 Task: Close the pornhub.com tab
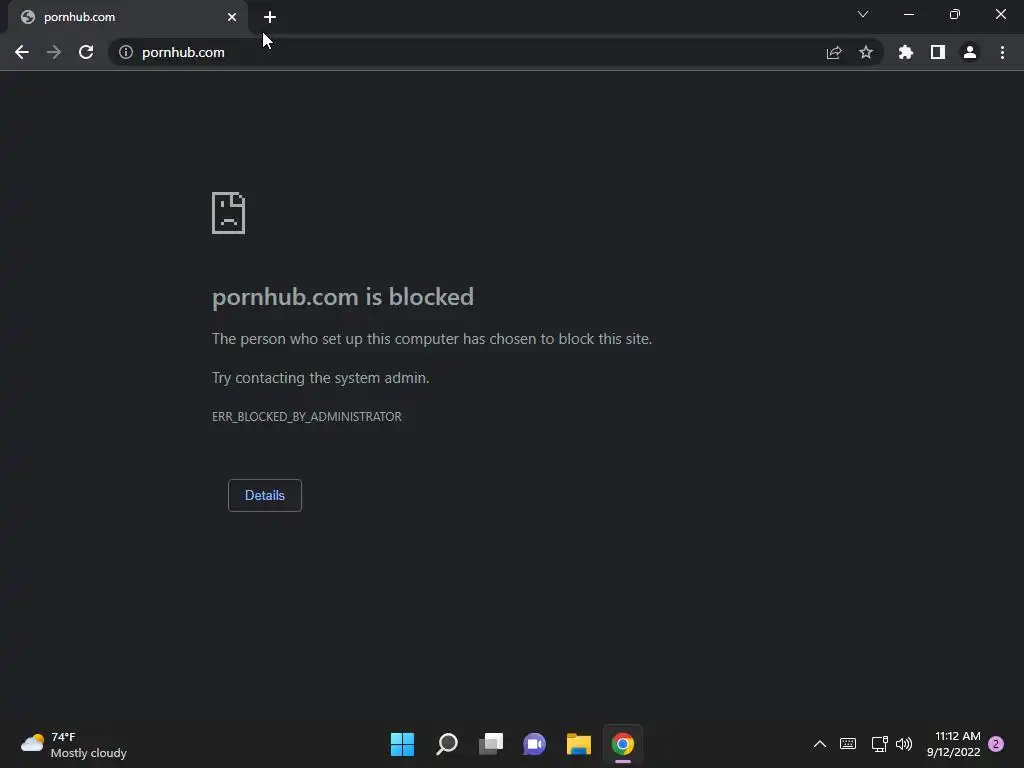(x=232, y=17)
